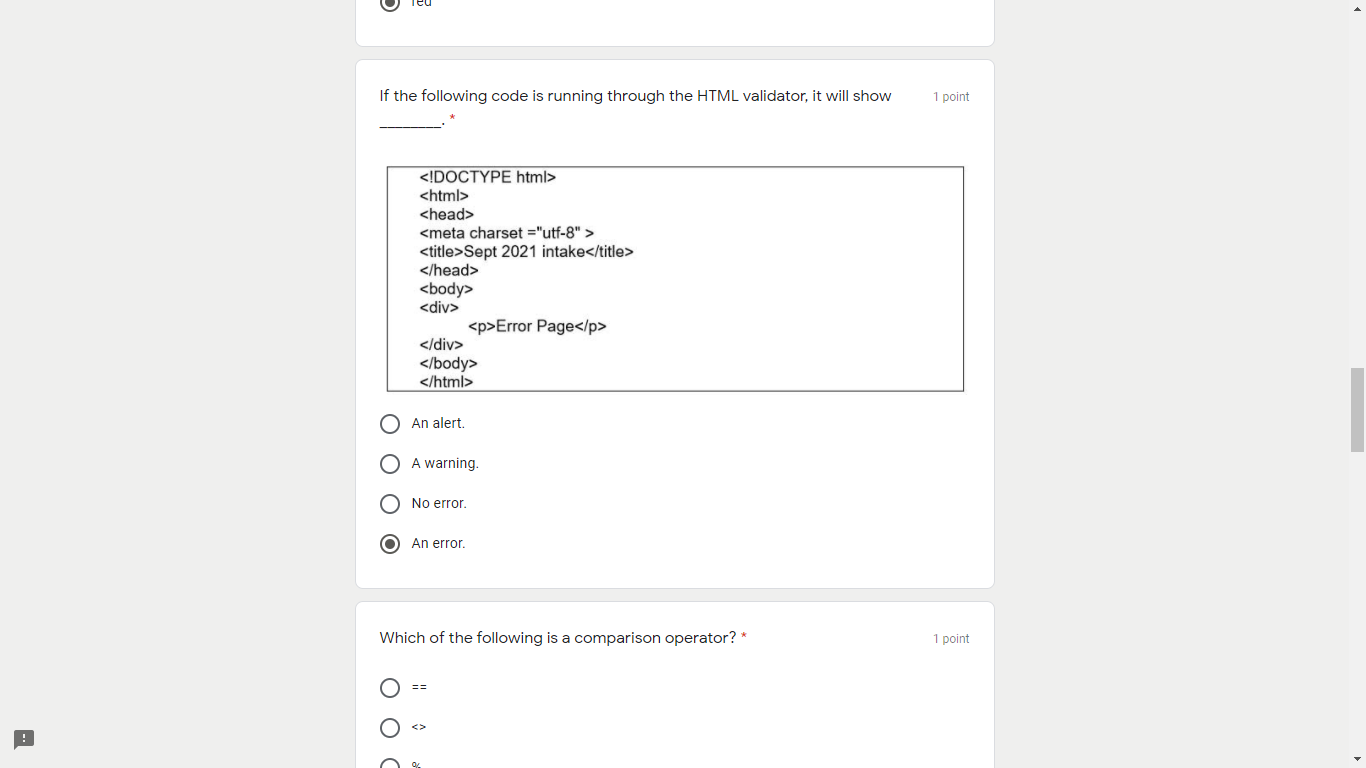Image resolution: width=1366 pixels, height=768 pixels.
Task: Select the "red" answer at the top
Action: pos(390,5)
